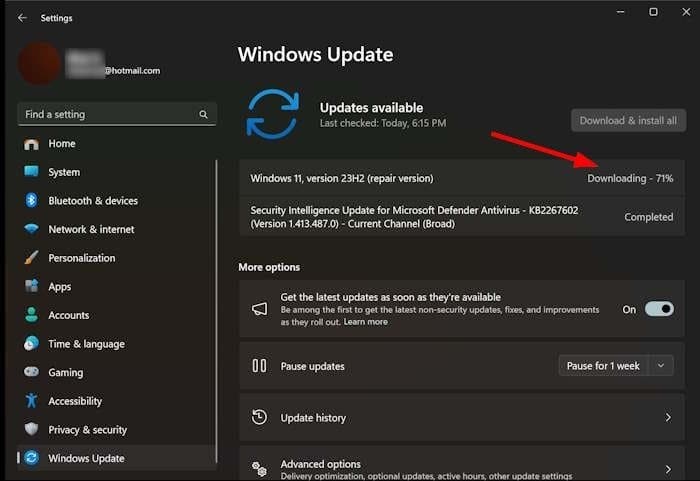Viewport: 700px width, 481px height.
Task: Maximize the Settings window
Action: tap(653, 12)
